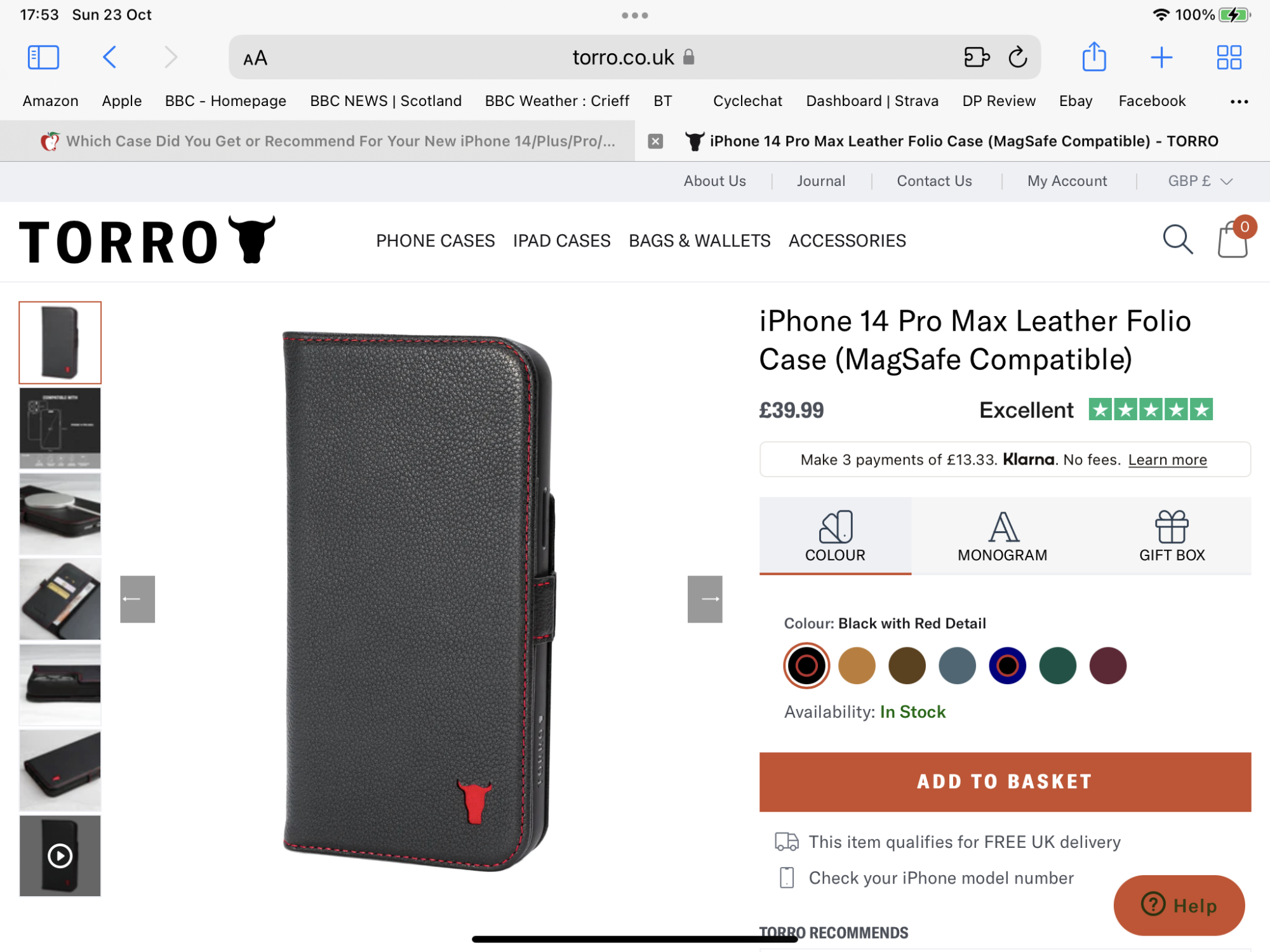
Task: Expand the GBP £ currency dropdown
Action: point(1200,181)
